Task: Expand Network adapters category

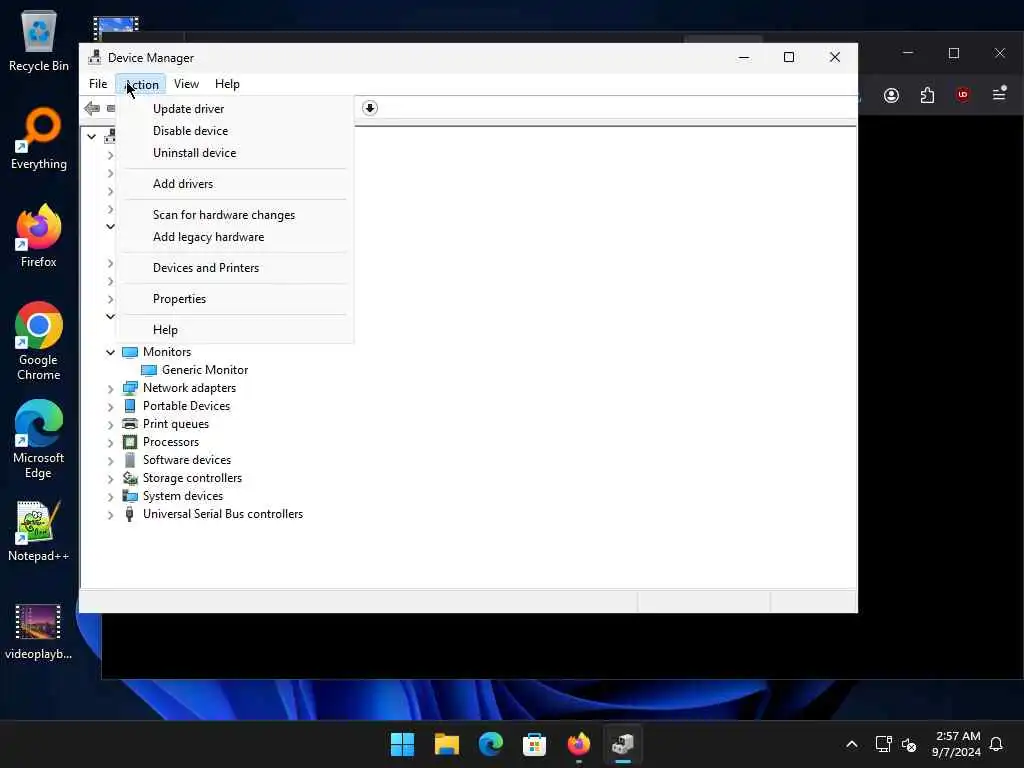Action: click(110, 389)
